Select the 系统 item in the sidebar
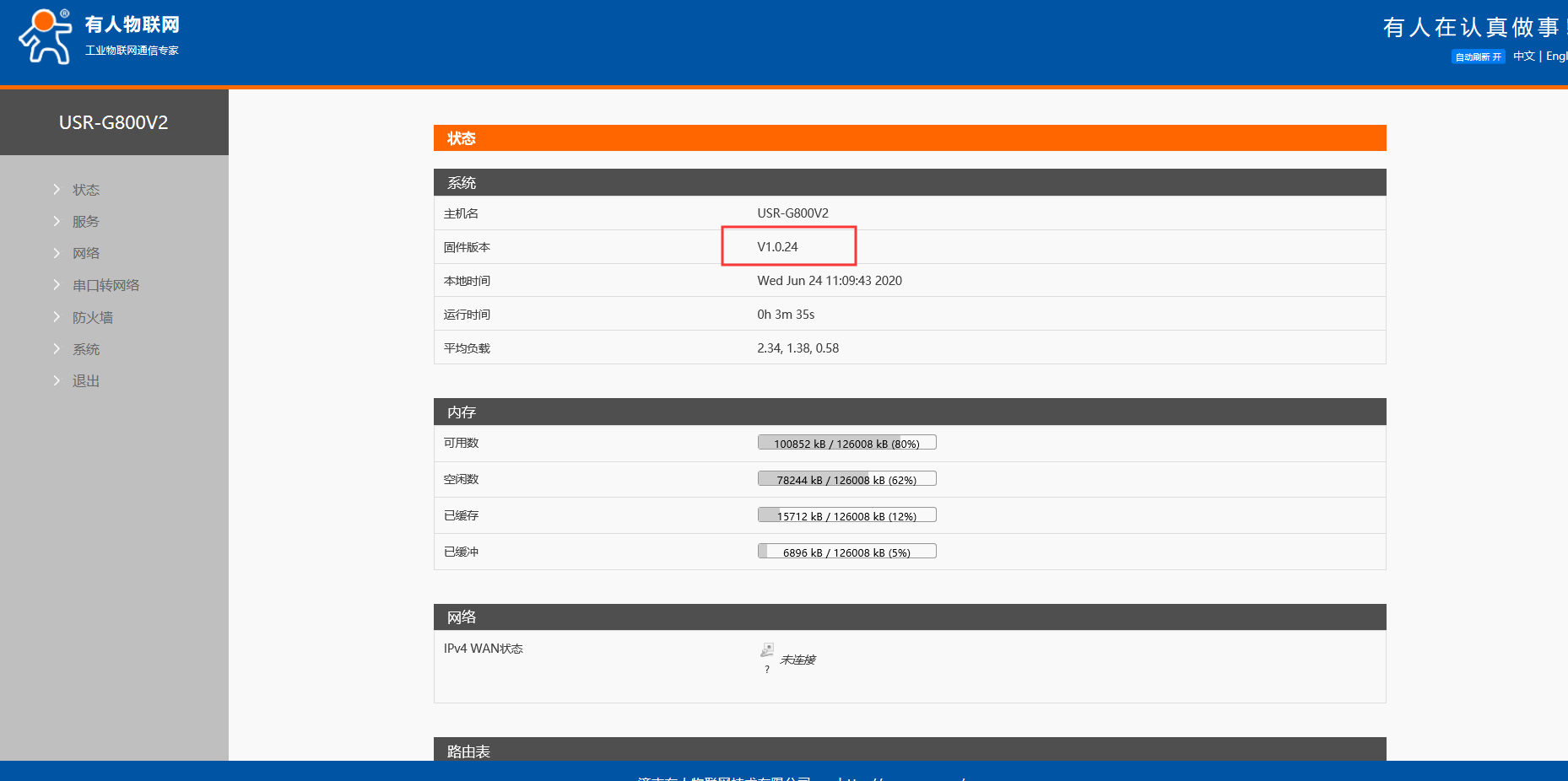Viewport: 1568px width, 781px height. [x=86, y=349]
